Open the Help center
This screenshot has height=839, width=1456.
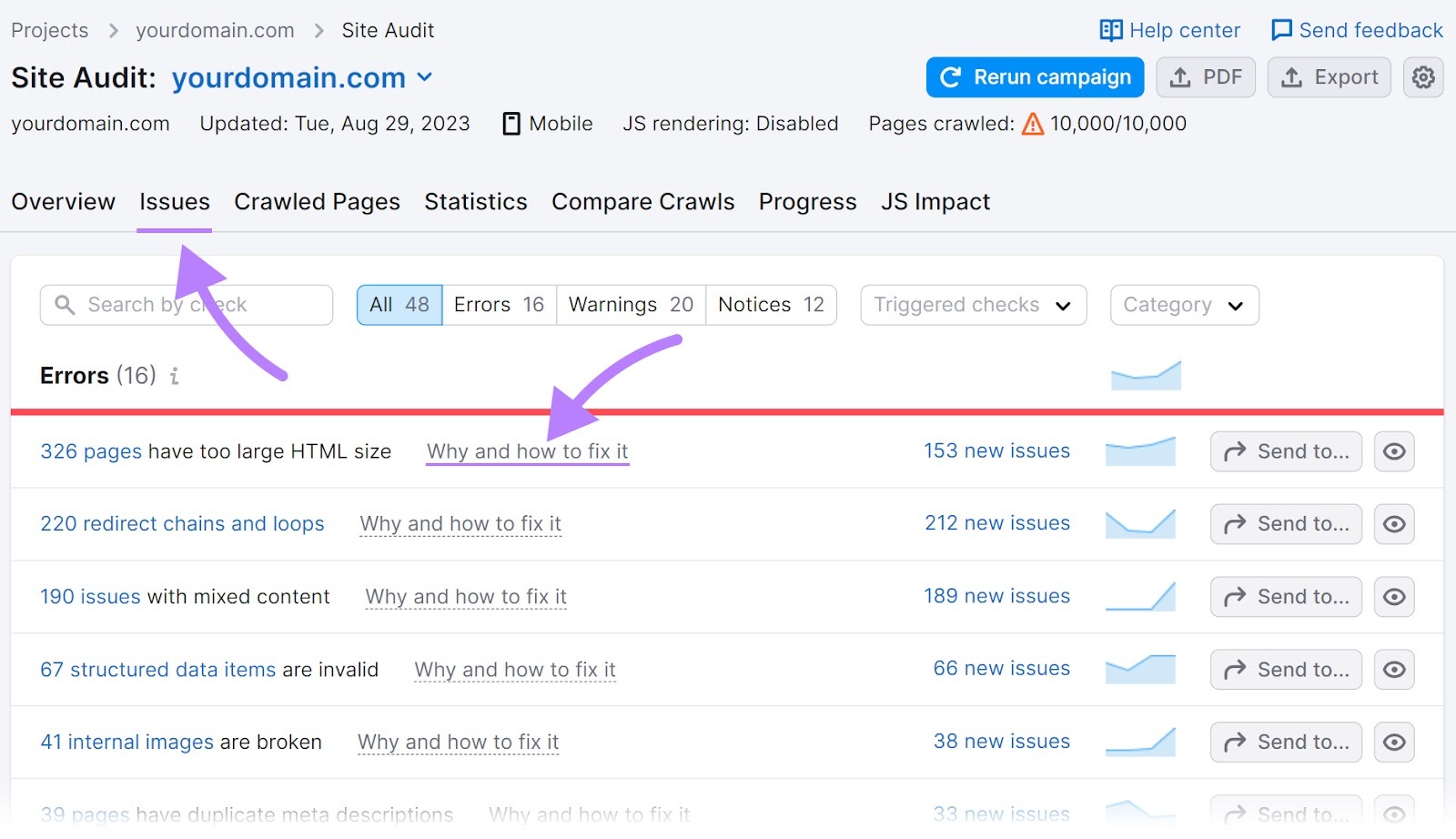1168,30
